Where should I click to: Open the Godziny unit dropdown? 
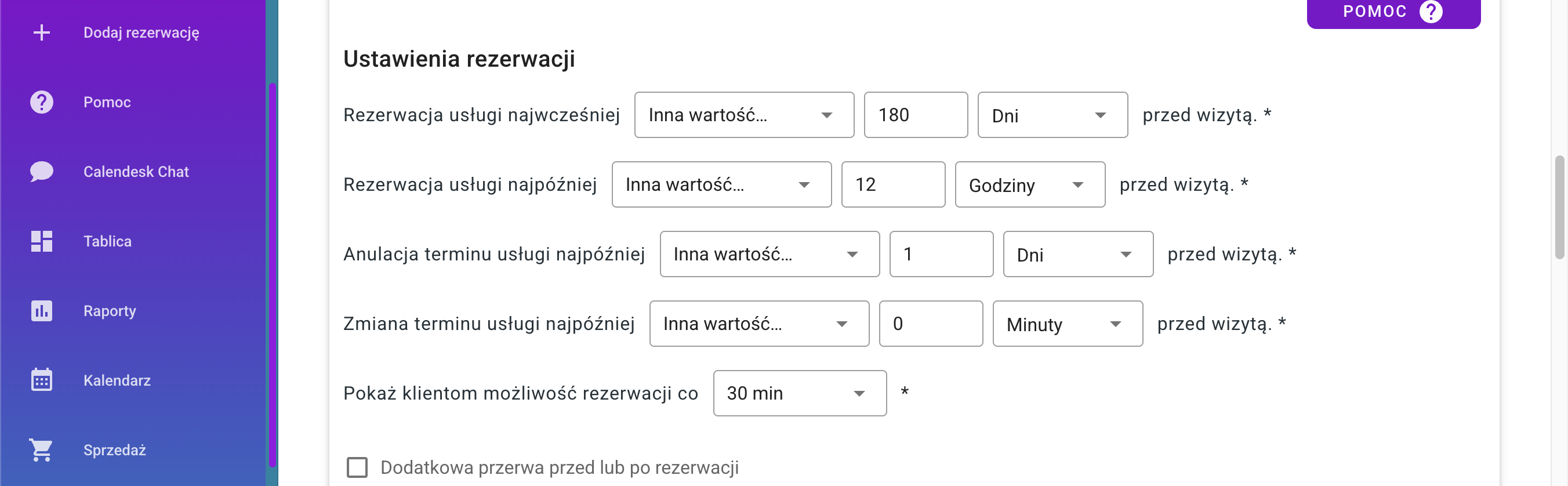[x=1030, y=184]
